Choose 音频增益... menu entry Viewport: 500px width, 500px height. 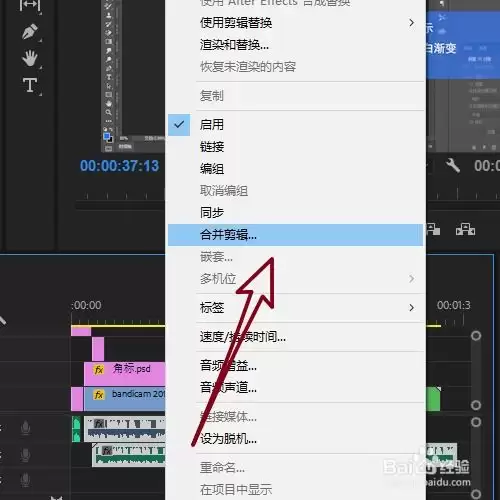(295, 366)
